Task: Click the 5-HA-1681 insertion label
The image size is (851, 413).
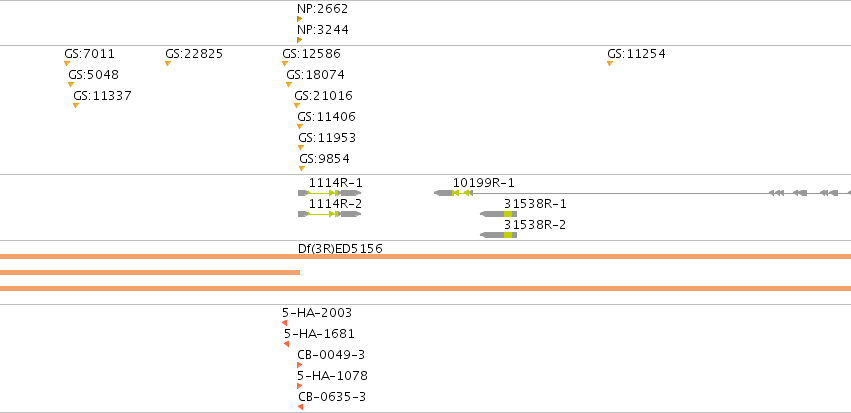Action: [x=319, y=334]
